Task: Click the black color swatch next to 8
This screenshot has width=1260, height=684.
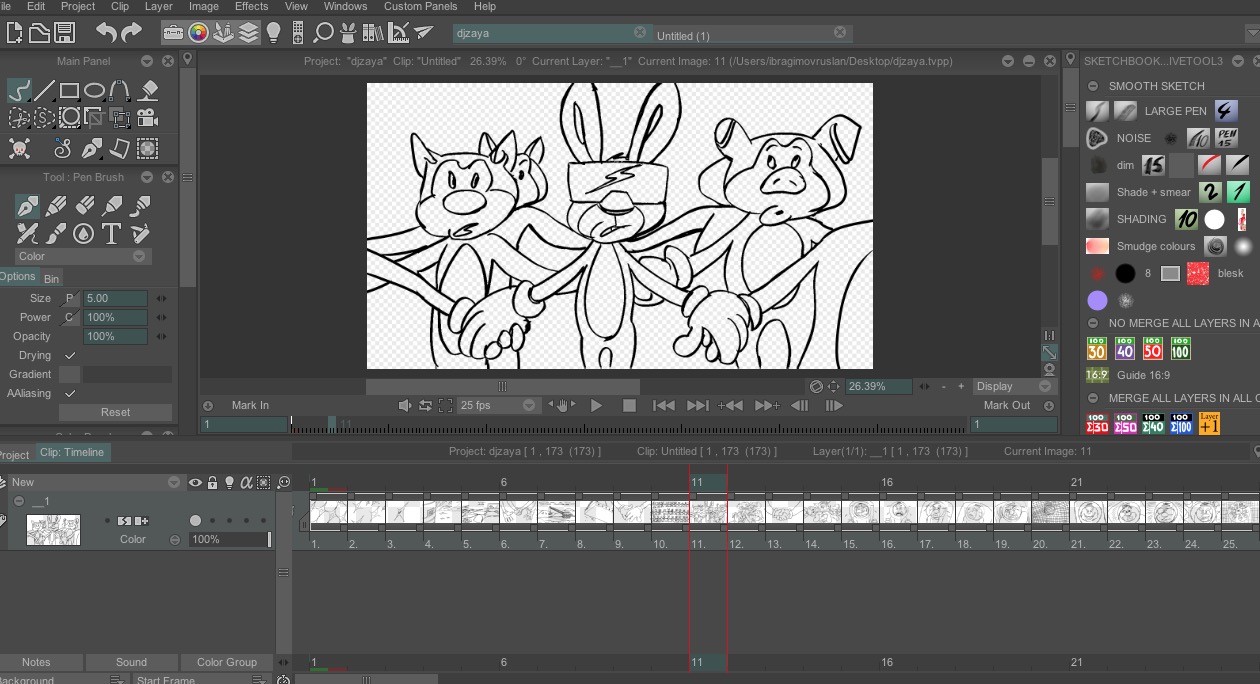Action: point(1125,273)
